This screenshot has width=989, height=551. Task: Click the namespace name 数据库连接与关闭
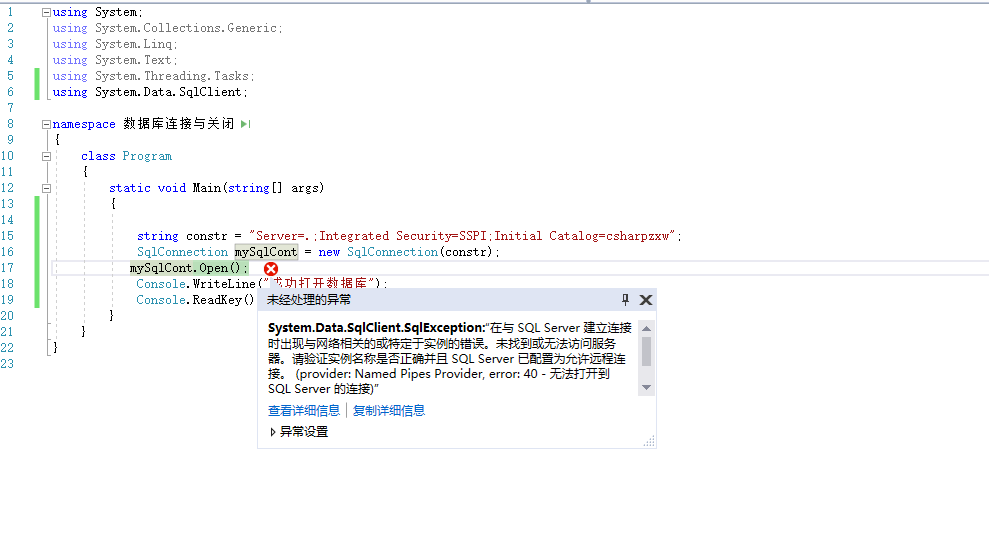click(178, 124)
